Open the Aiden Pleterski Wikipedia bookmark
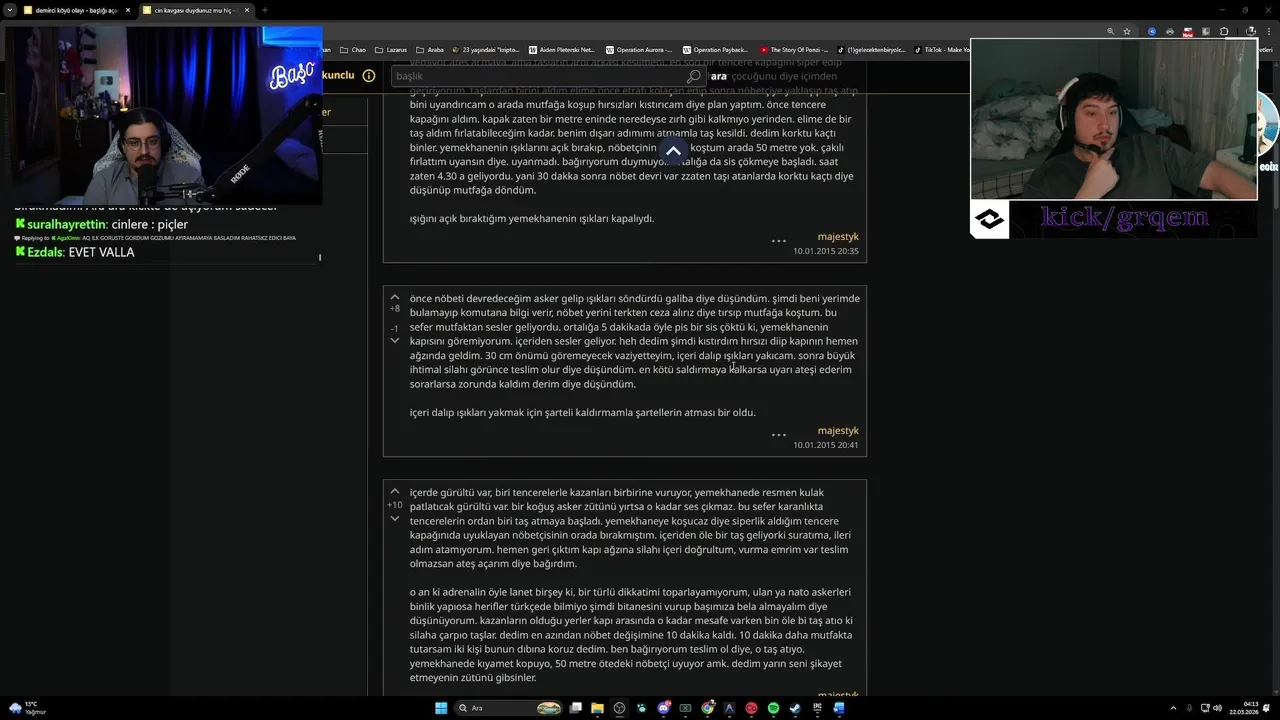This screenshot has width=1280, height=720. 561,49
